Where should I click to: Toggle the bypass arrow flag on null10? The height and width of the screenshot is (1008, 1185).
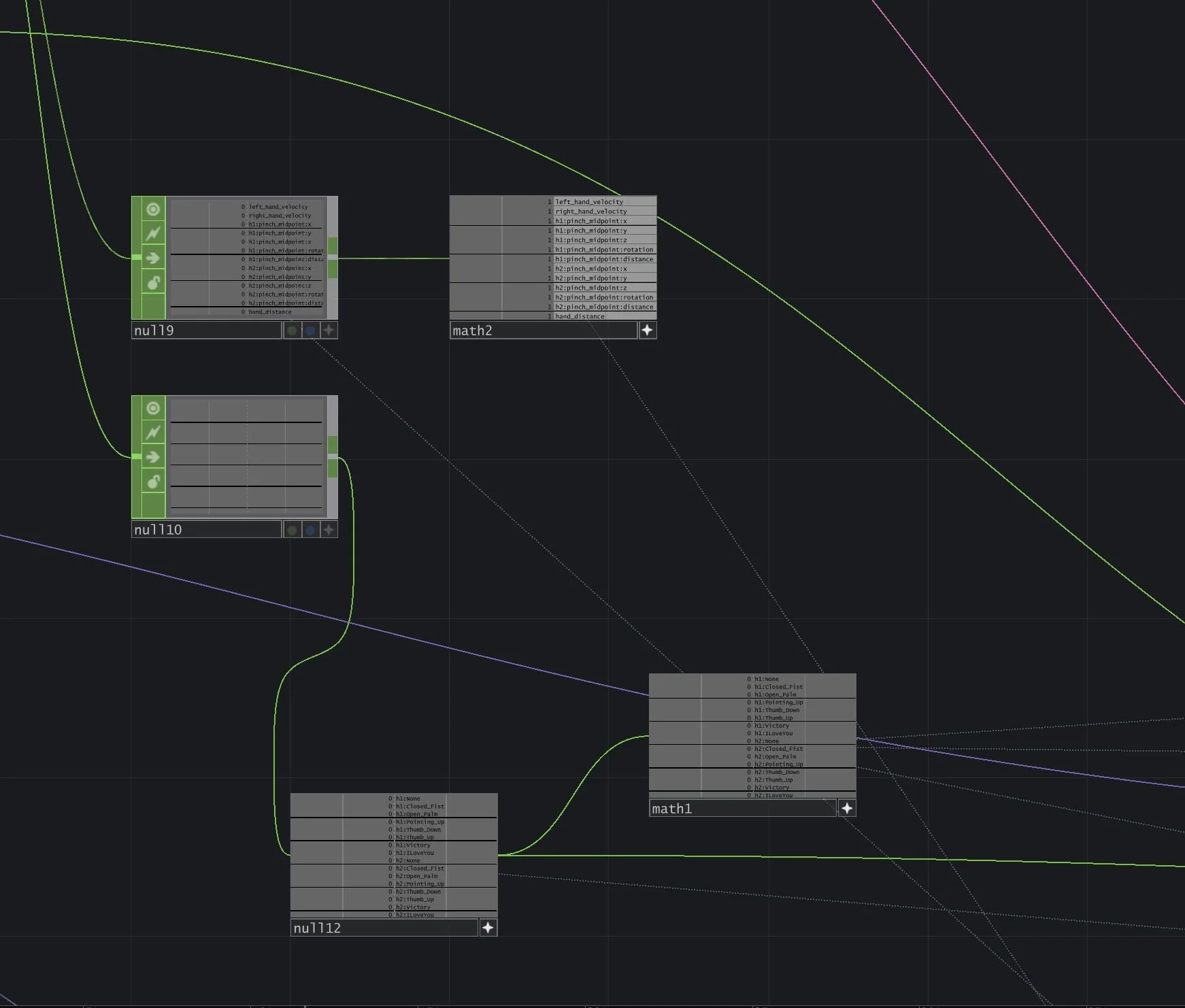coord(153,456)
